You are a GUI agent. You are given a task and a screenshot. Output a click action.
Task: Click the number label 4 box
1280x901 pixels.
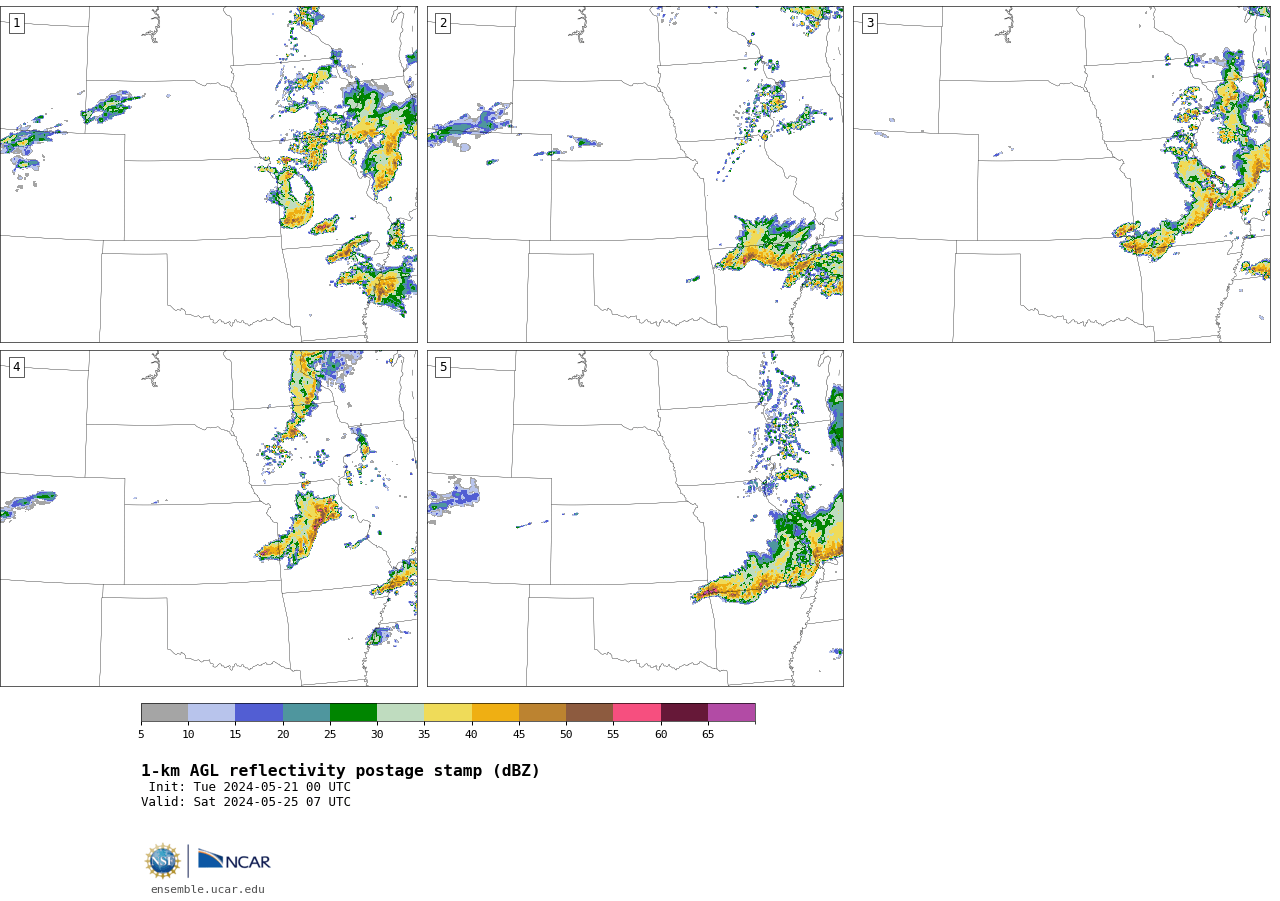(16, 367)
